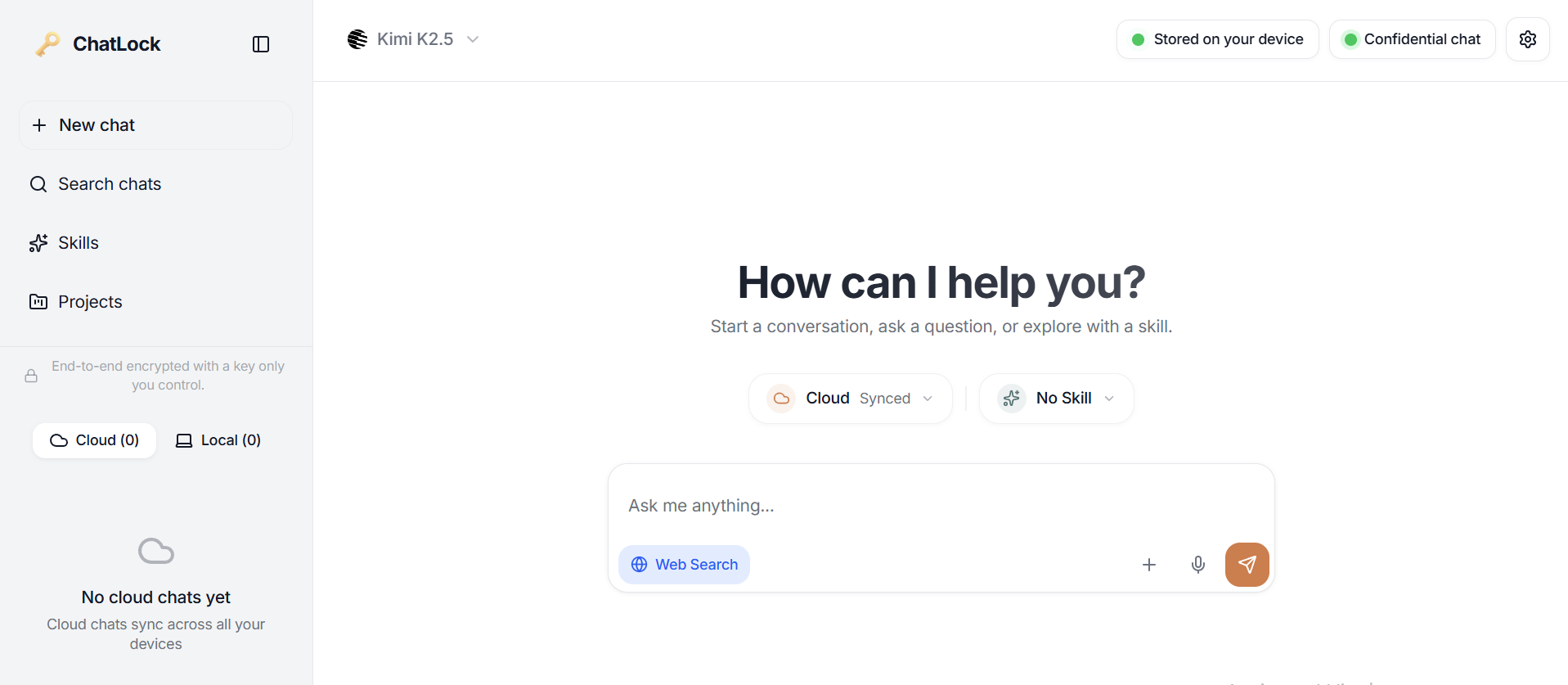
Task: Send message with the orange arrow button
Action: pos(1247,565)
